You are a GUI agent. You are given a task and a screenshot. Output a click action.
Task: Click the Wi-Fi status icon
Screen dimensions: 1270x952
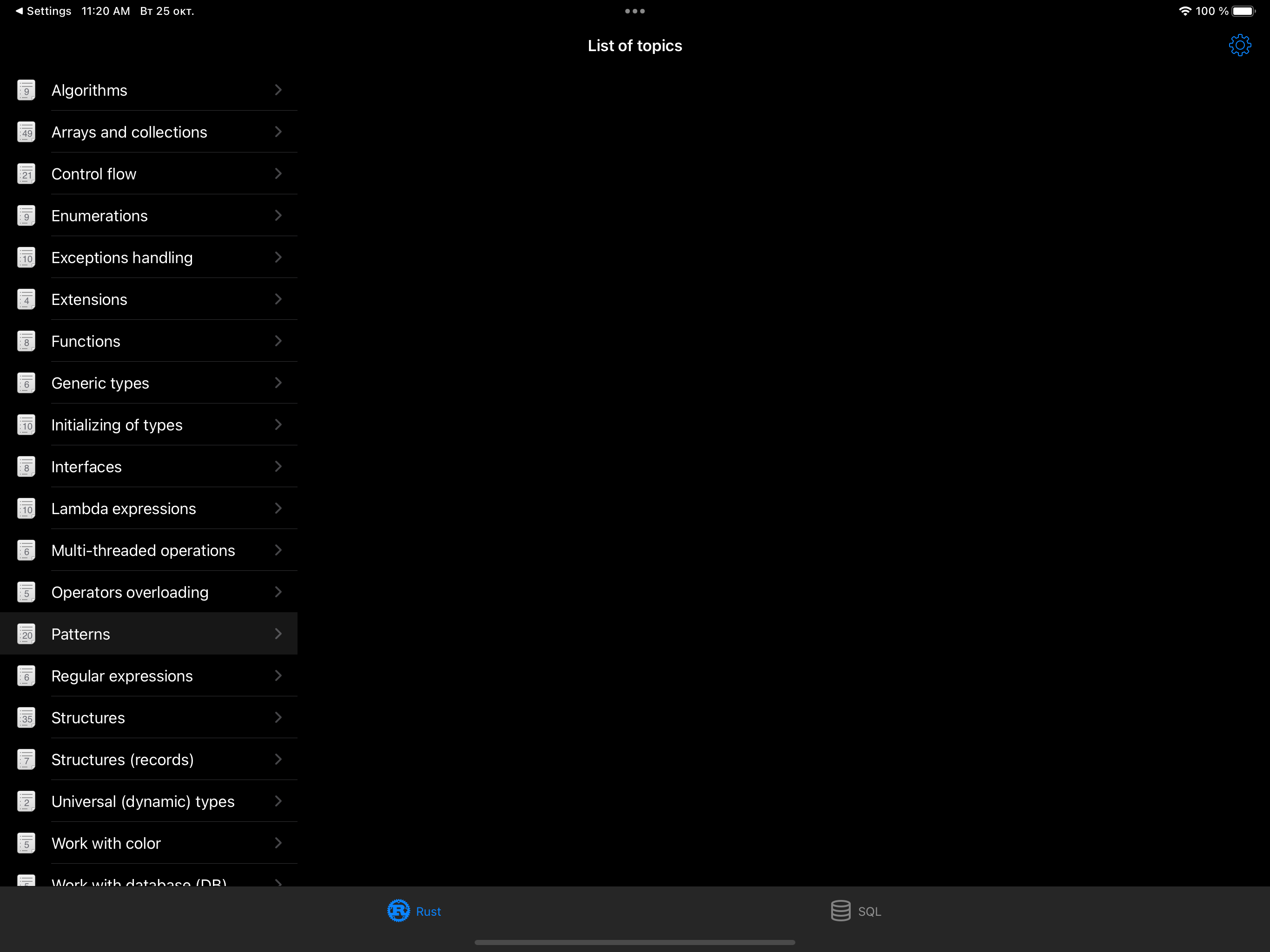1184,11
